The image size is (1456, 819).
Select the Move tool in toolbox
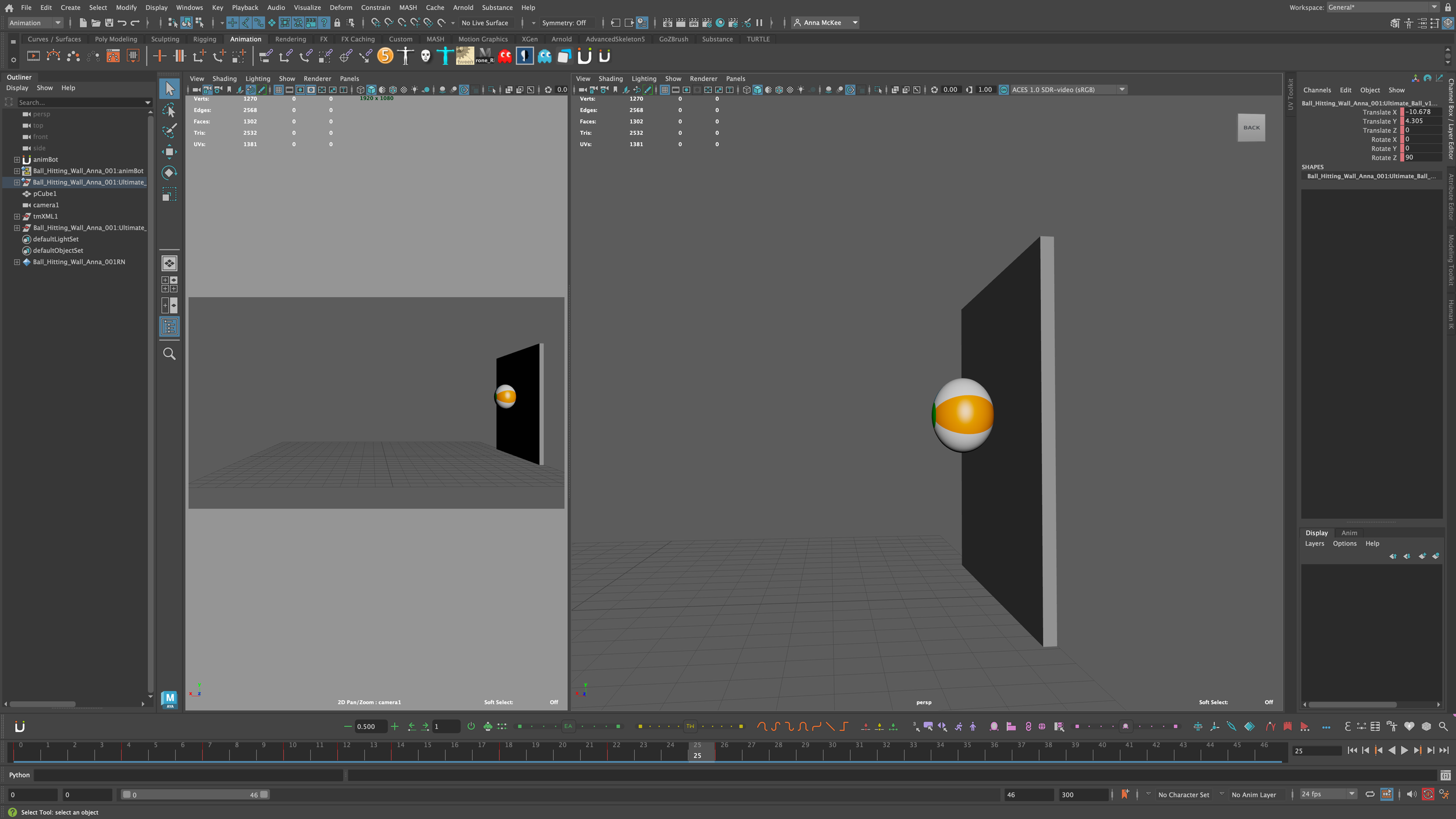(169, 152)
